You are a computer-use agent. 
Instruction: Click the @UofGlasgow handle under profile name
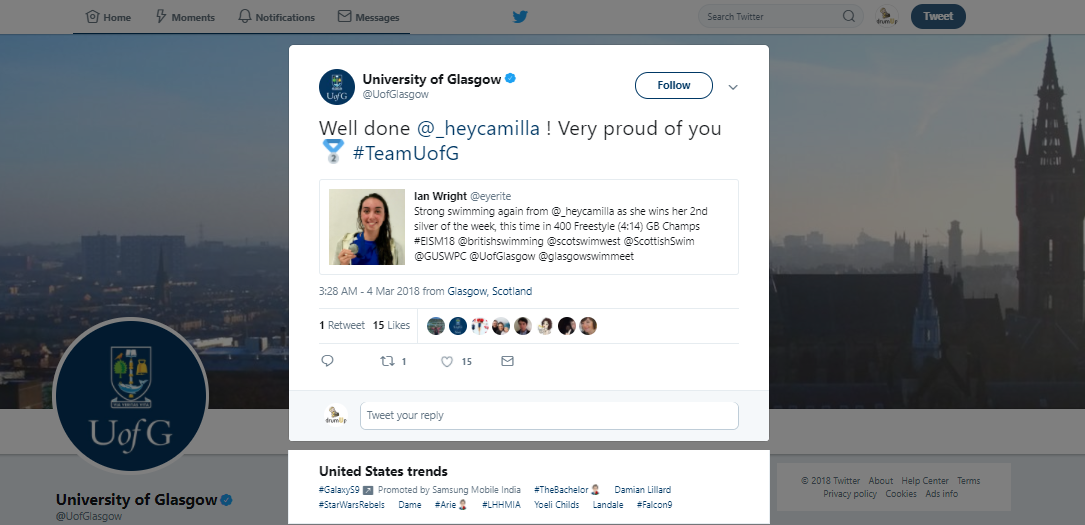[x=89, y=516]
